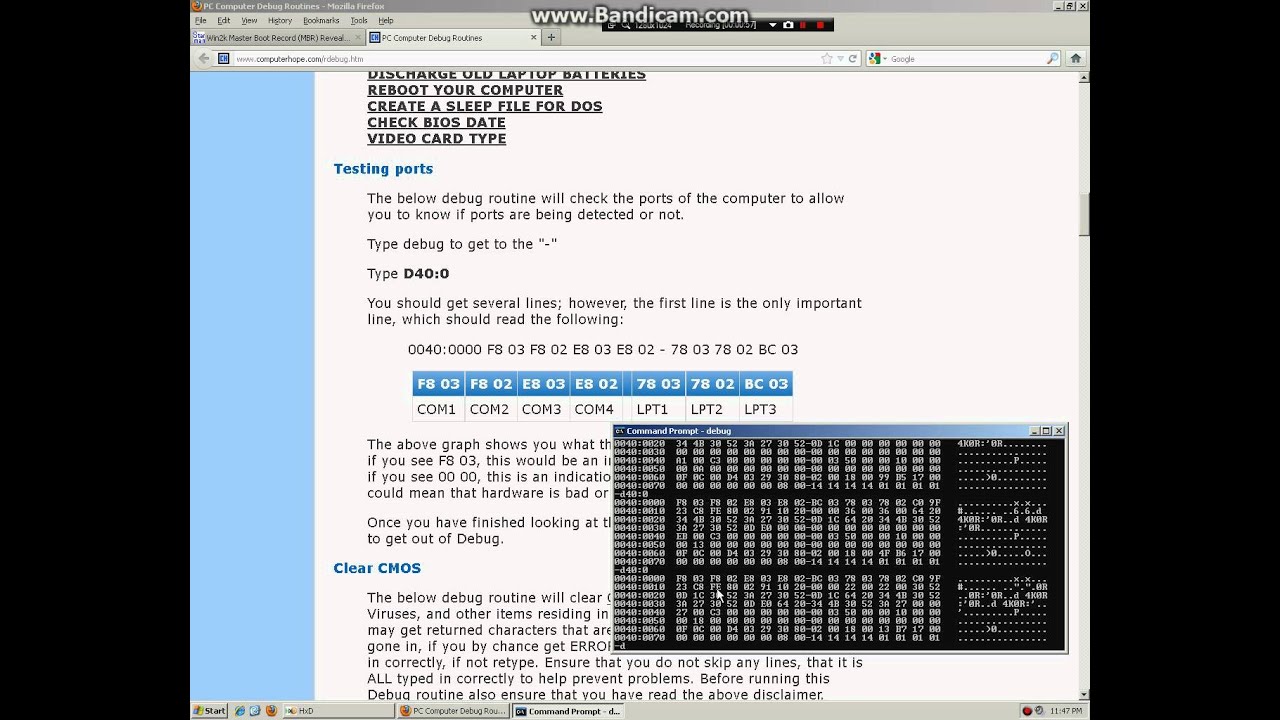Take a screenshot with Bandicam camera icon

point(788,24)
